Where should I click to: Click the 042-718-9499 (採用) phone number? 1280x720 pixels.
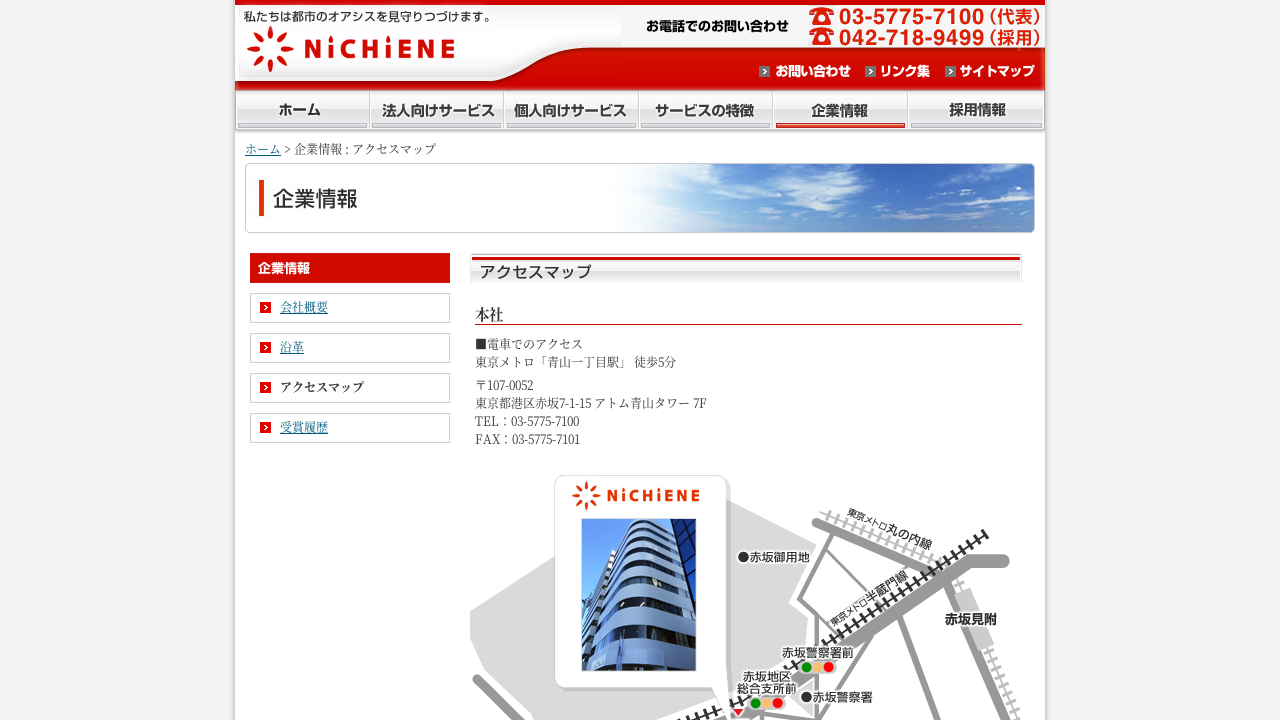940,37
